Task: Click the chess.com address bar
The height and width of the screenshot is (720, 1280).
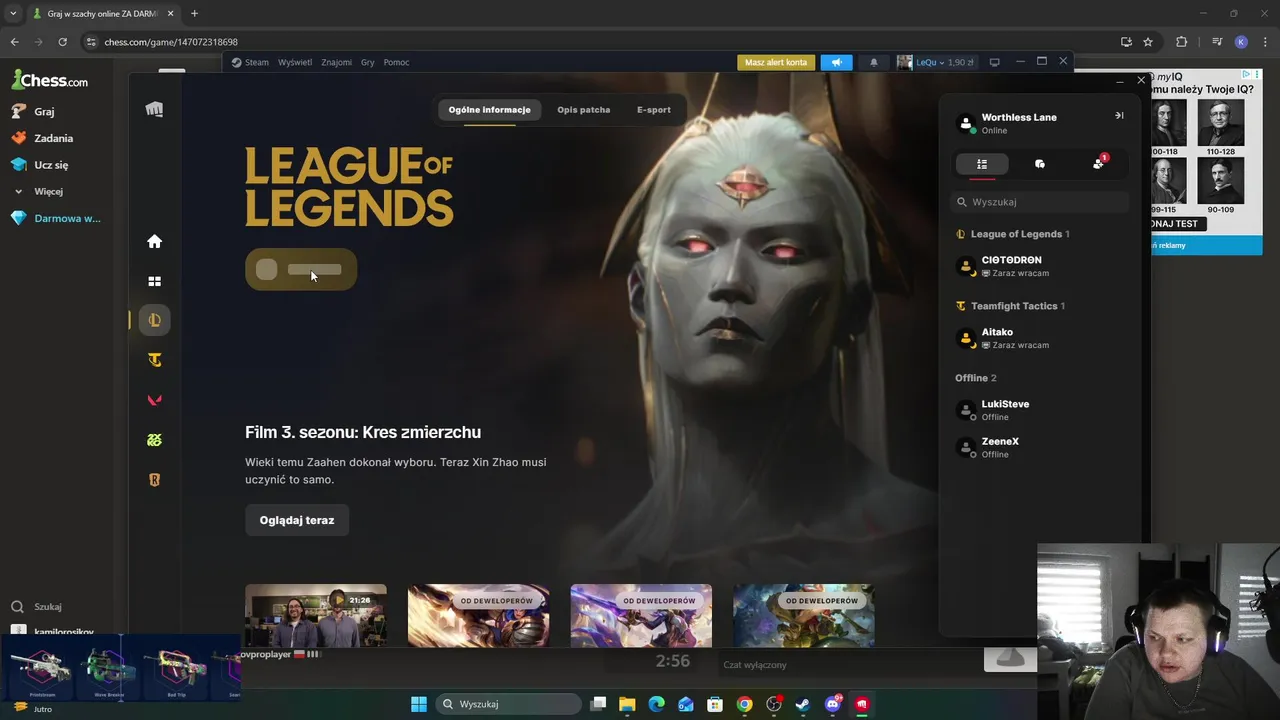Action: coord(600,42)
